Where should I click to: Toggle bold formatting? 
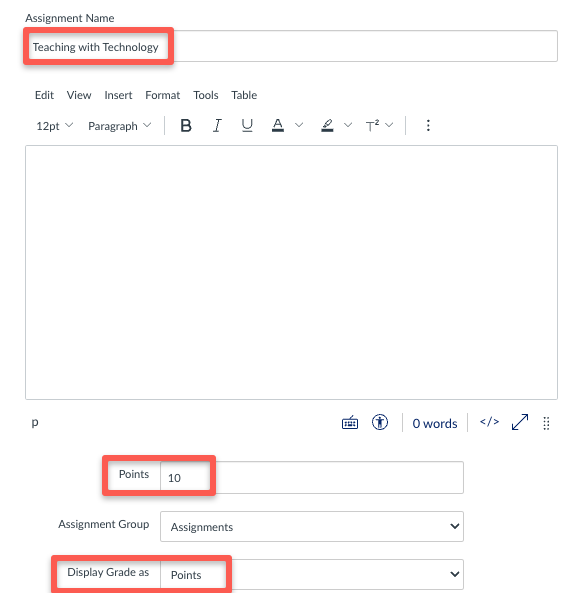click(186, 126)
